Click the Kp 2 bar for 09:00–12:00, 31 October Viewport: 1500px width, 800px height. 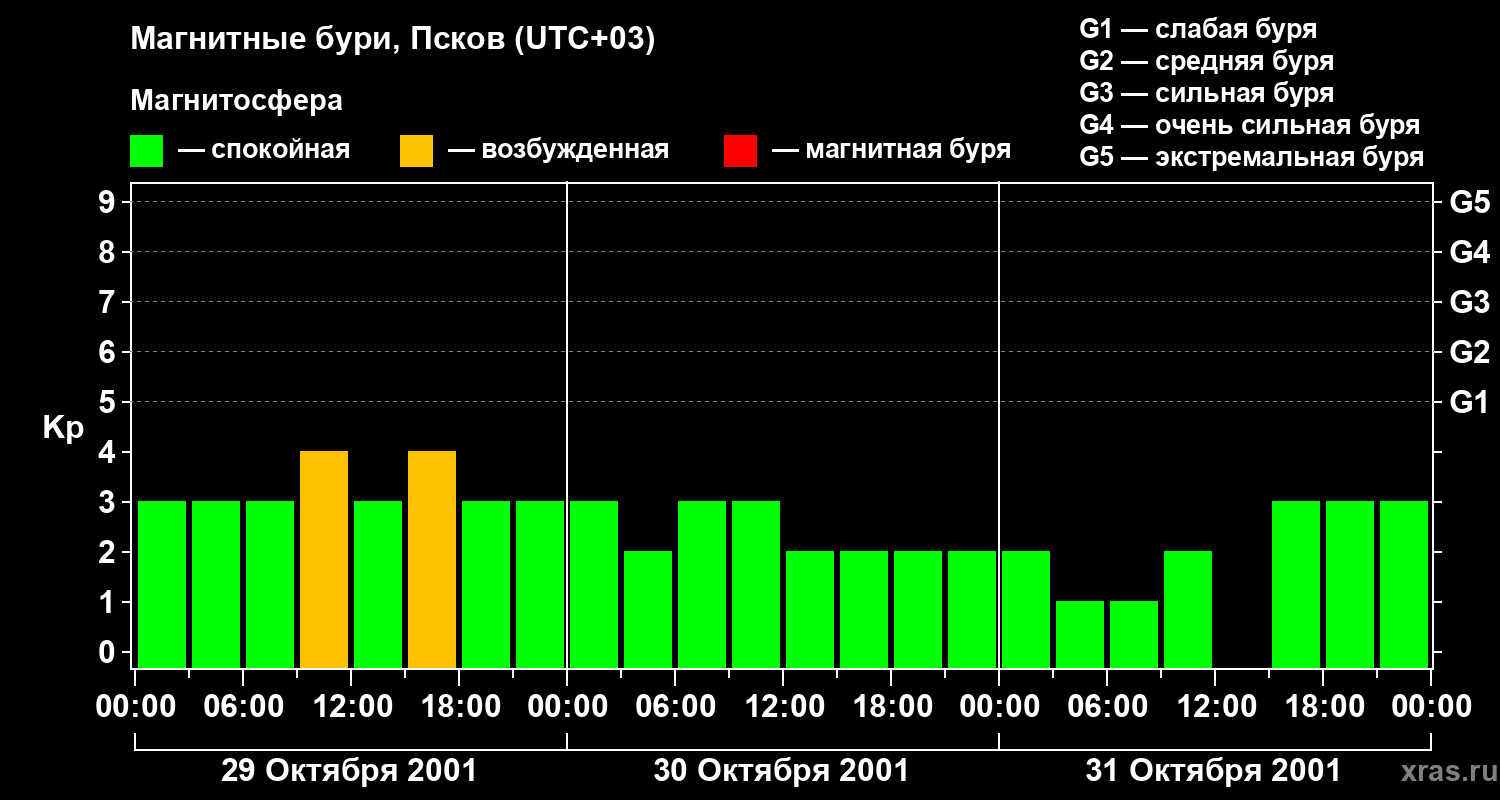1188,609
